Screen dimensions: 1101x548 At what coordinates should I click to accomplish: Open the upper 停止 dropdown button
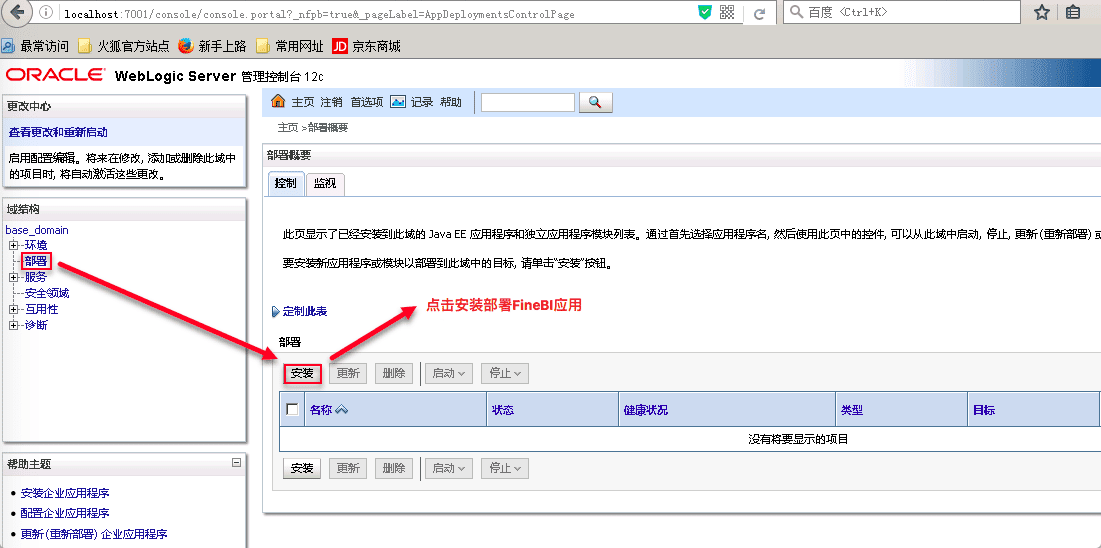click(x=505, y=374)
